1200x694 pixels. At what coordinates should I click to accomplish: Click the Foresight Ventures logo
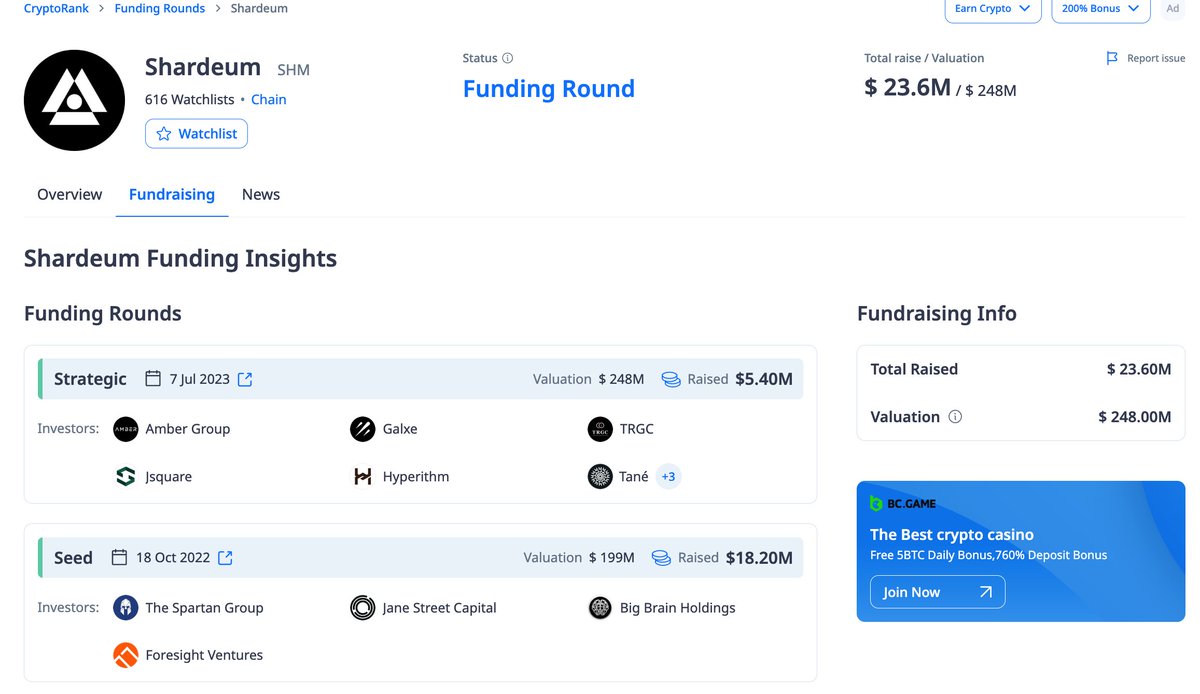point(126,655)
